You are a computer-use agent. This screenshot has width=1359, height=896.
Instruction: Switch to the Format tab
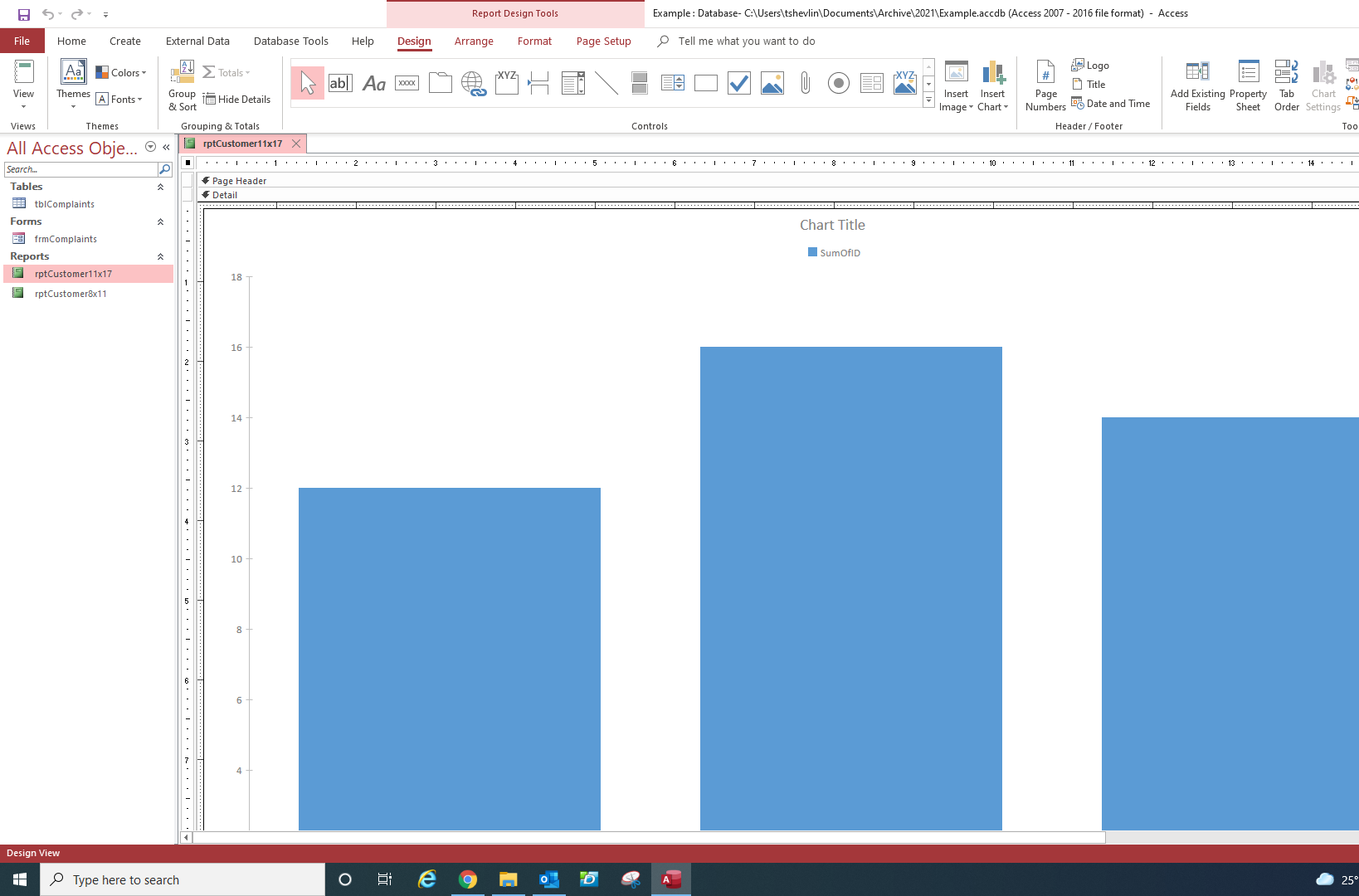tap(534, 41)
